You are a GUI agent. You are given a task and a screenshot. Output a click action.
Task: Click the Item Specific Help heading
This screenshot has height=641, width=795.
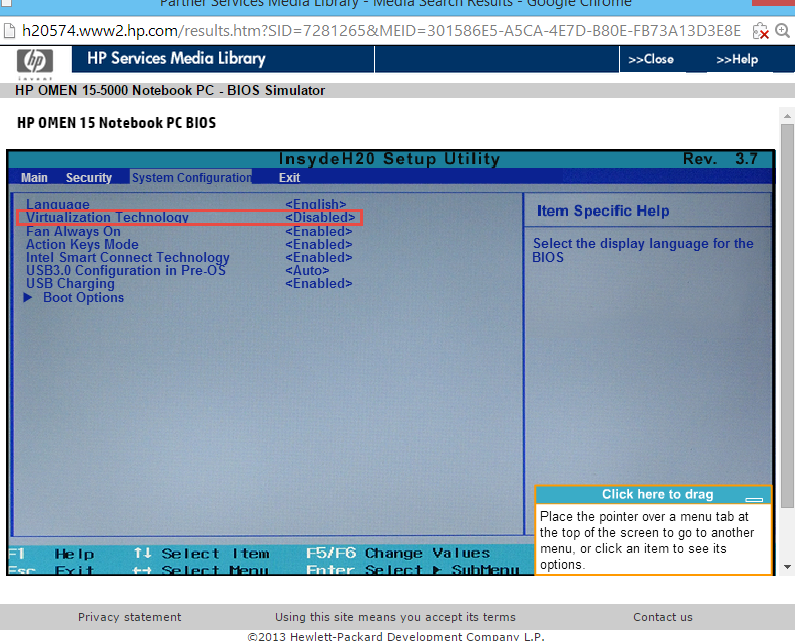click(x=603, y=210)
